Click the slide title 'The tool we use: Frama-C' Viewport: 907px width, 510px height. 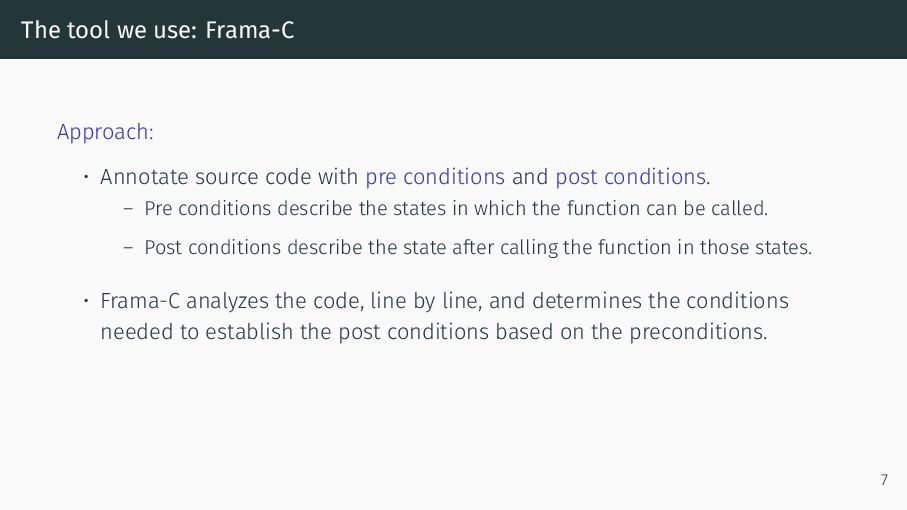[157, 30]
